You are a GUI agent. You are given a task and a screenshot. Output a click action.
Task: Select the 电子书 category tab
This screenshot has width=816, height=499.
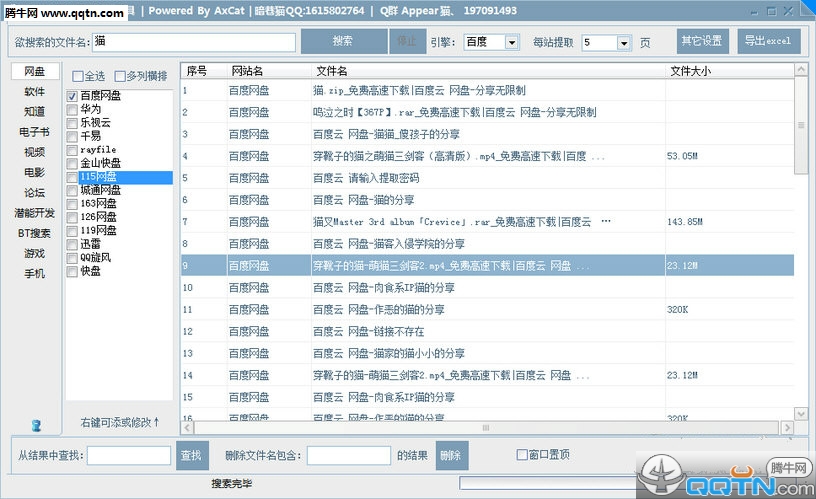click(x=35, y=132)
